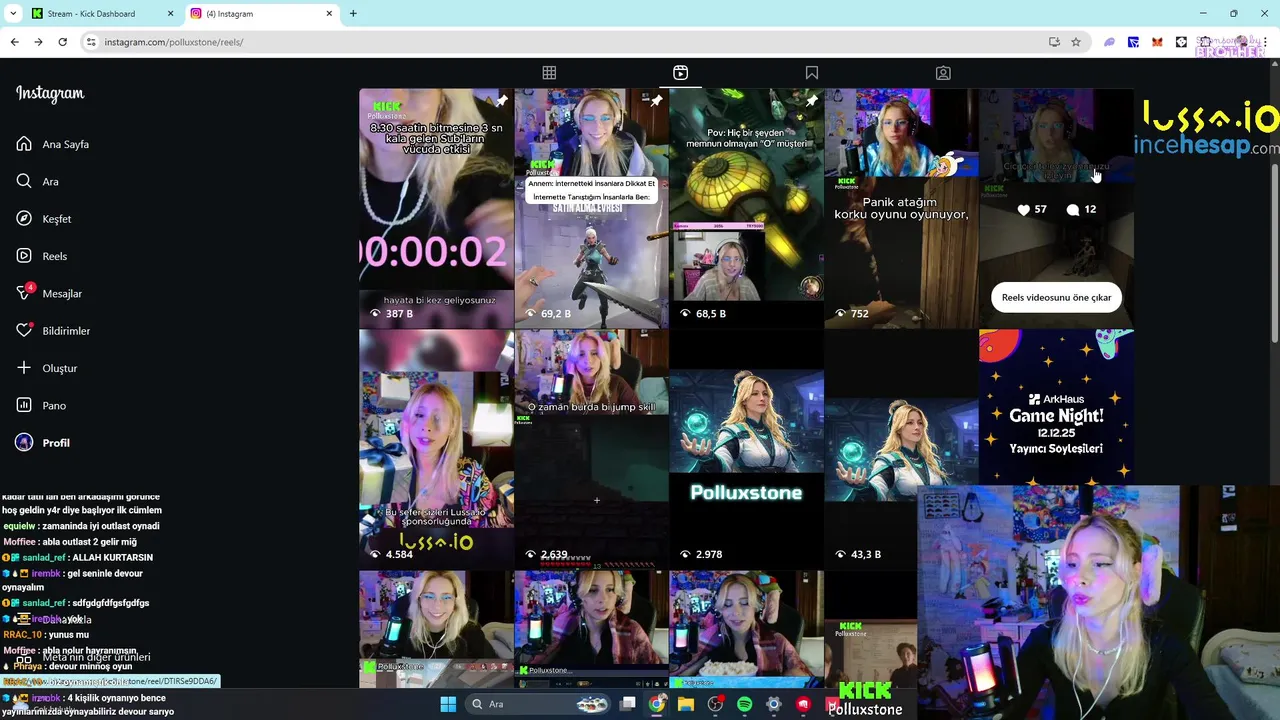The image size is (1280, 720).
Task: Open the reel with 752 views
Action: [x=901, y=208]
